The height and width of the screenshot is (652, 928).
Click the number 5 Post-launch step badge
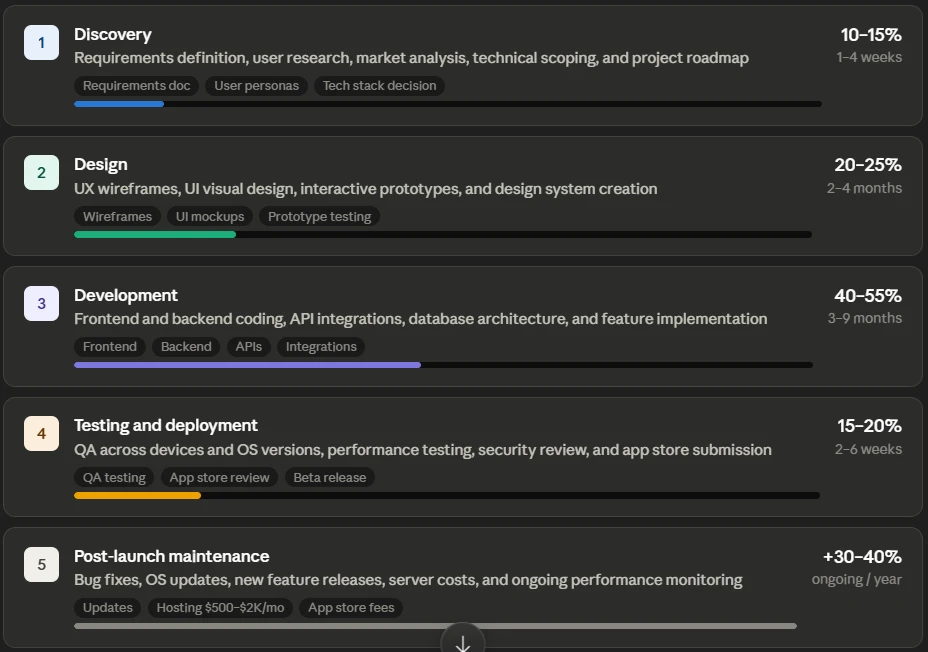coord(41,564)
